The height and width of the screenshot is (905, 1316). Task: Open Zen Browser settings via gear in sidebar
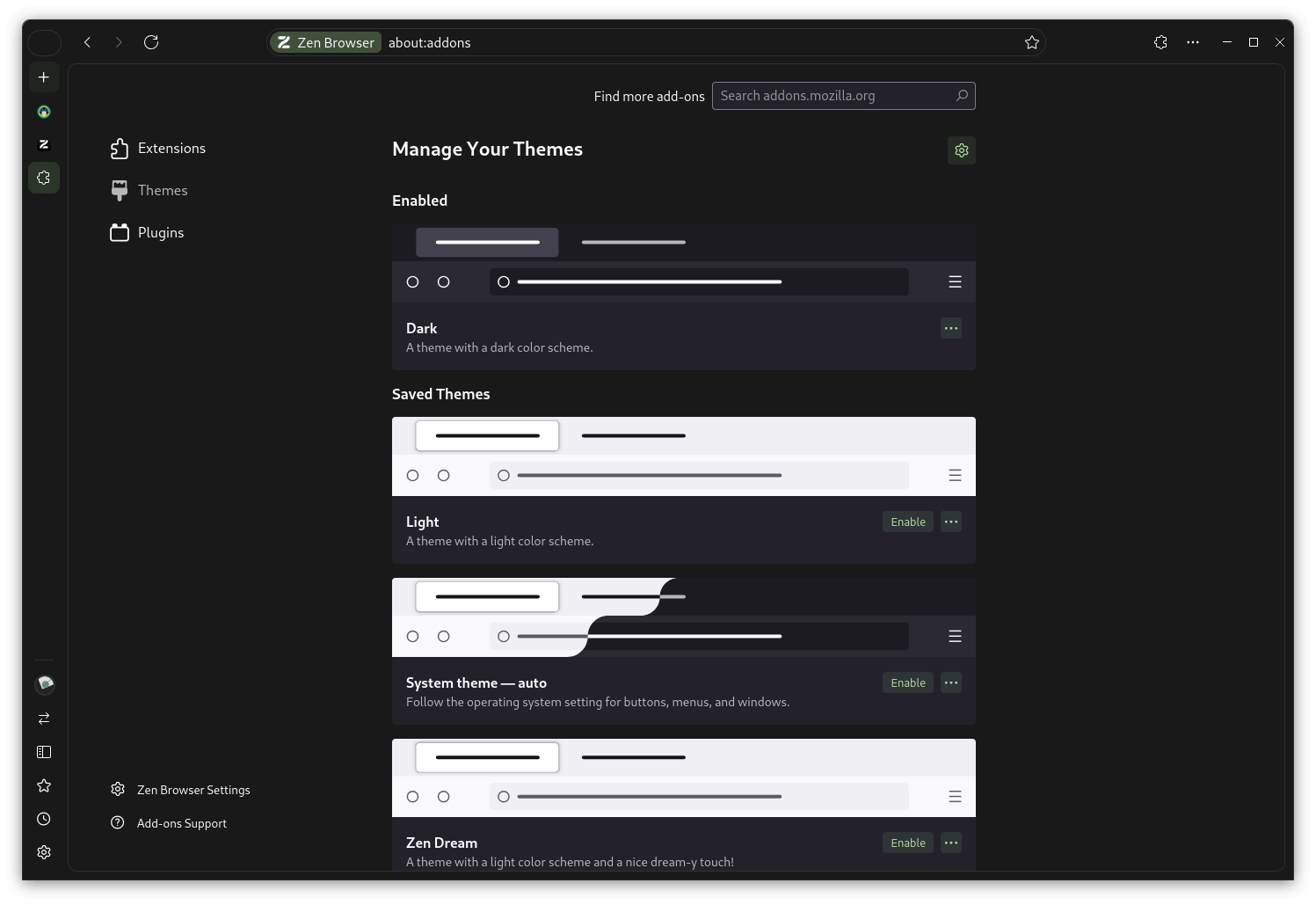44,851
